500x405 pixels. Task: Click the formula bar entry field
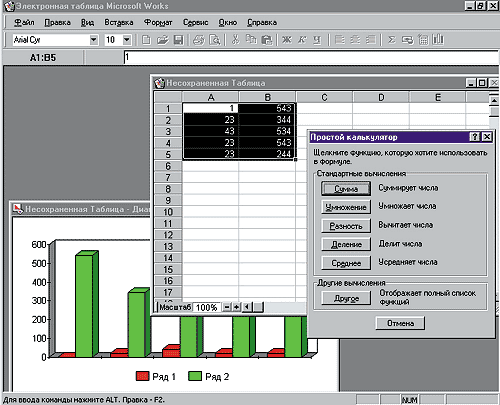[x=312, y=57]
